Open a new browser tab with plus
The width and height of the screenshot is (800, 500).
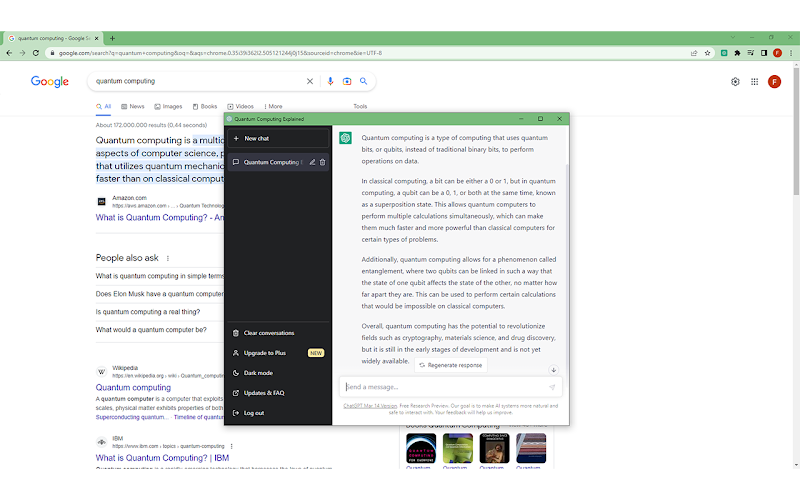click(x=112, y=38)
